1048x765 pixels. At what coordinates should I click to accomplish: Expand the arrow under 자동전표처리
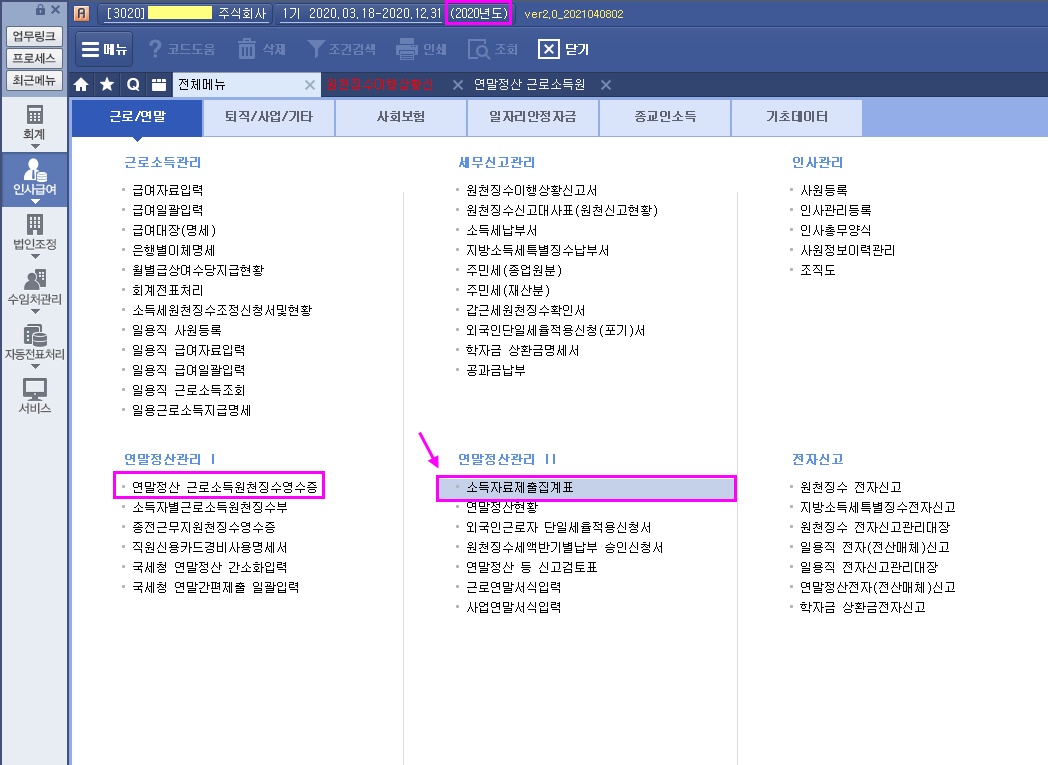point(35,365)
